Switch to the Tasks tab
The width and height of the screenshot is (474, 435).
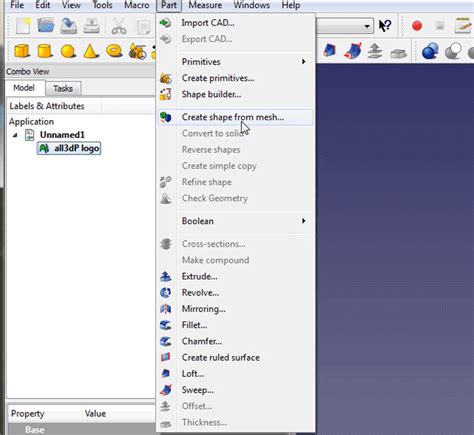point(63,88)
